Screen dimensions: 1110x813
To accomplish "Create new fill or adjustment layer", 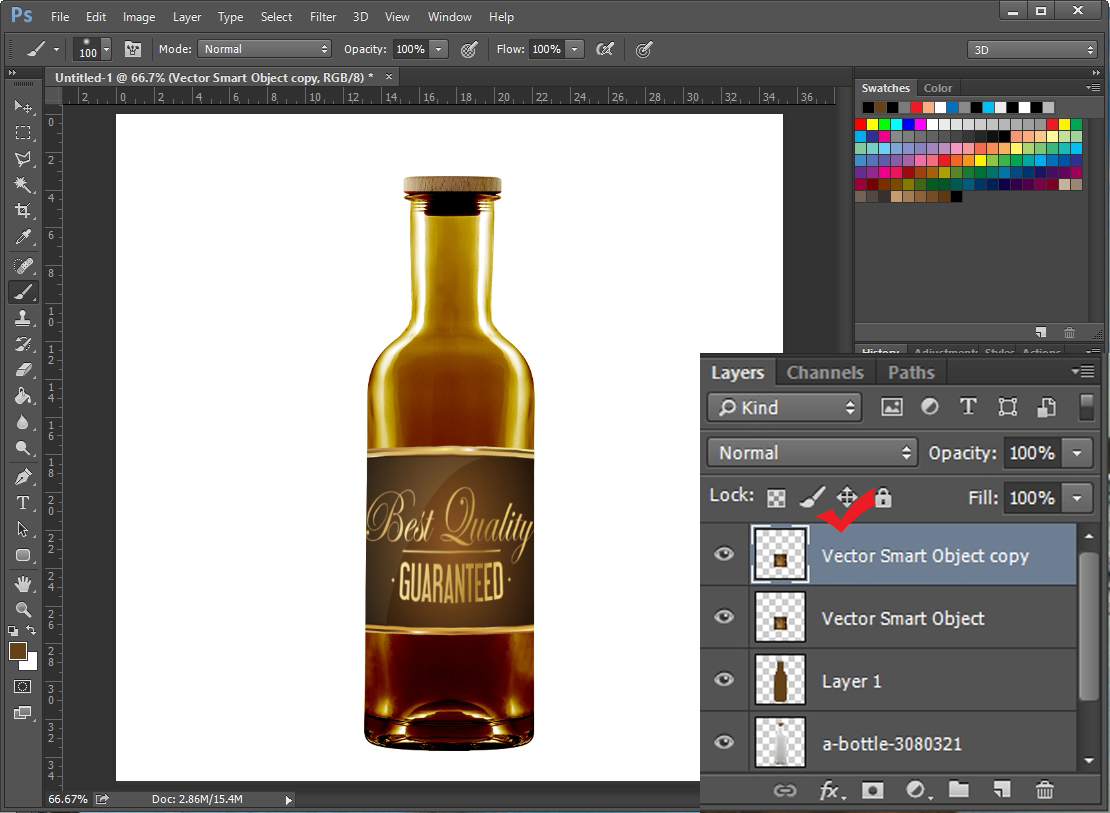I will click(916, 790).
